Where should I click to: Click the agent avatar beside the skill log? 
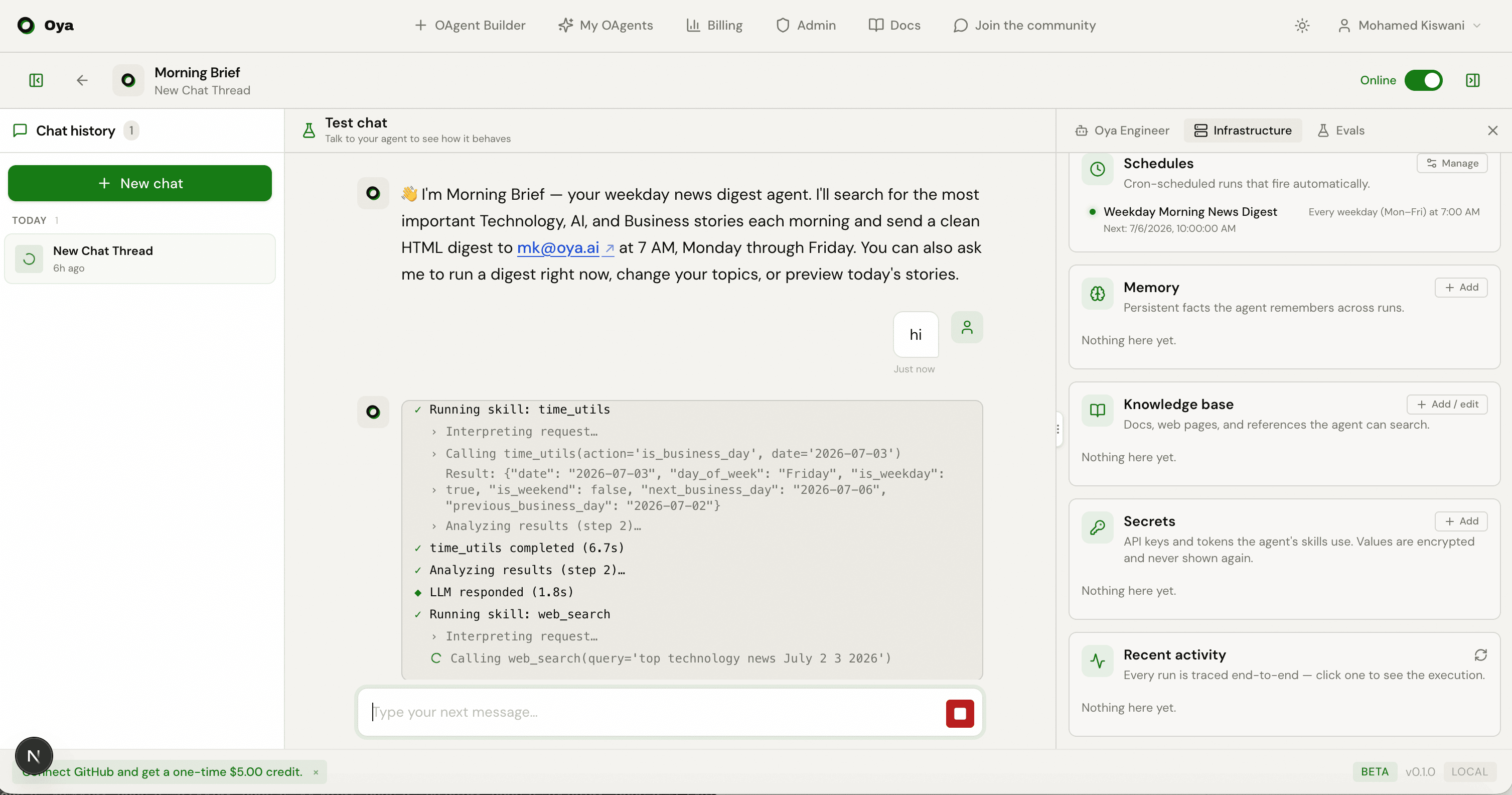[373, 412]
